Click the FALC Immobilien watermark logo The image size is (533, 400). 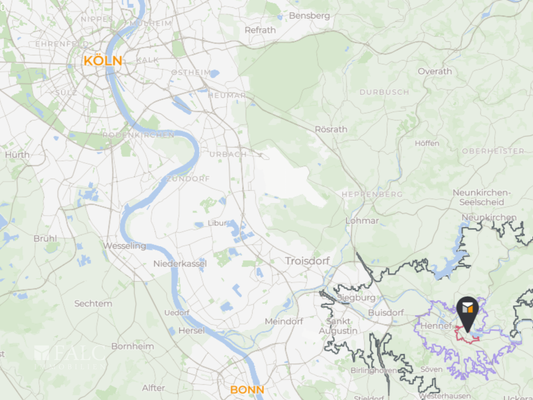(70, 357)
